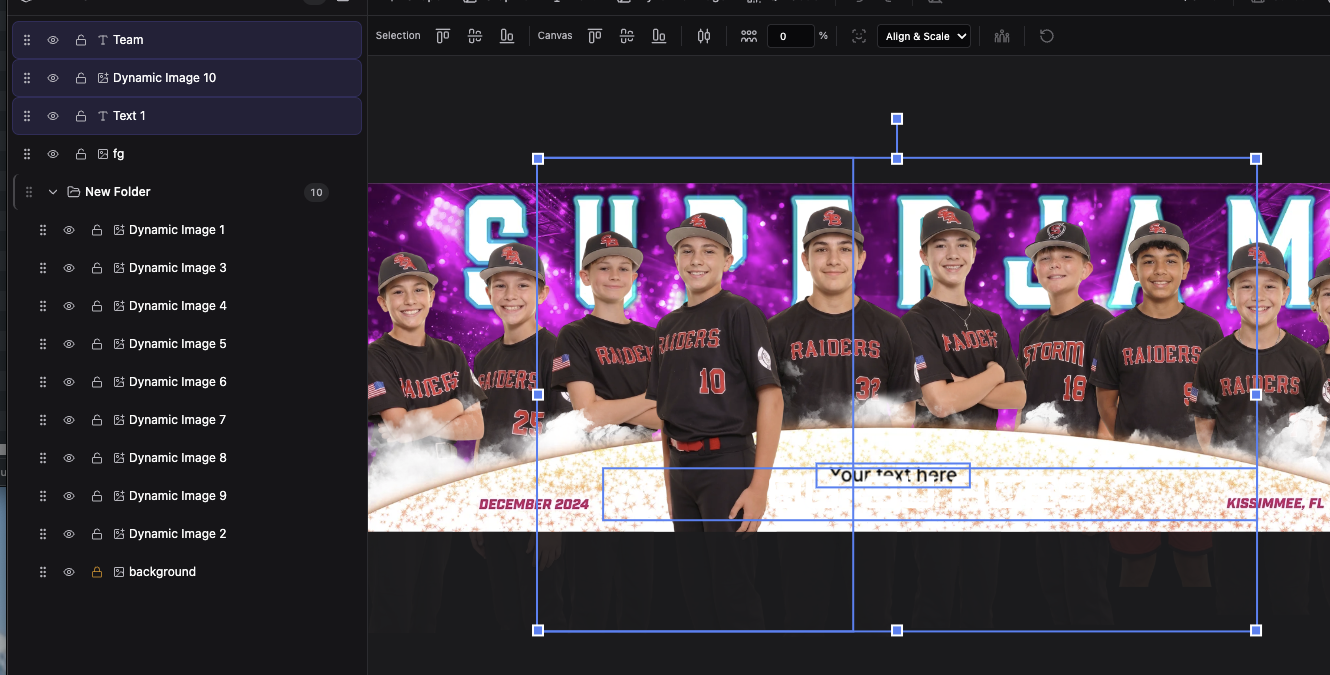The height and width of the screenshot is (675, 1330).
Task: Hide the Dynamic Image 7 layer
Action: (x=69, y=420)
